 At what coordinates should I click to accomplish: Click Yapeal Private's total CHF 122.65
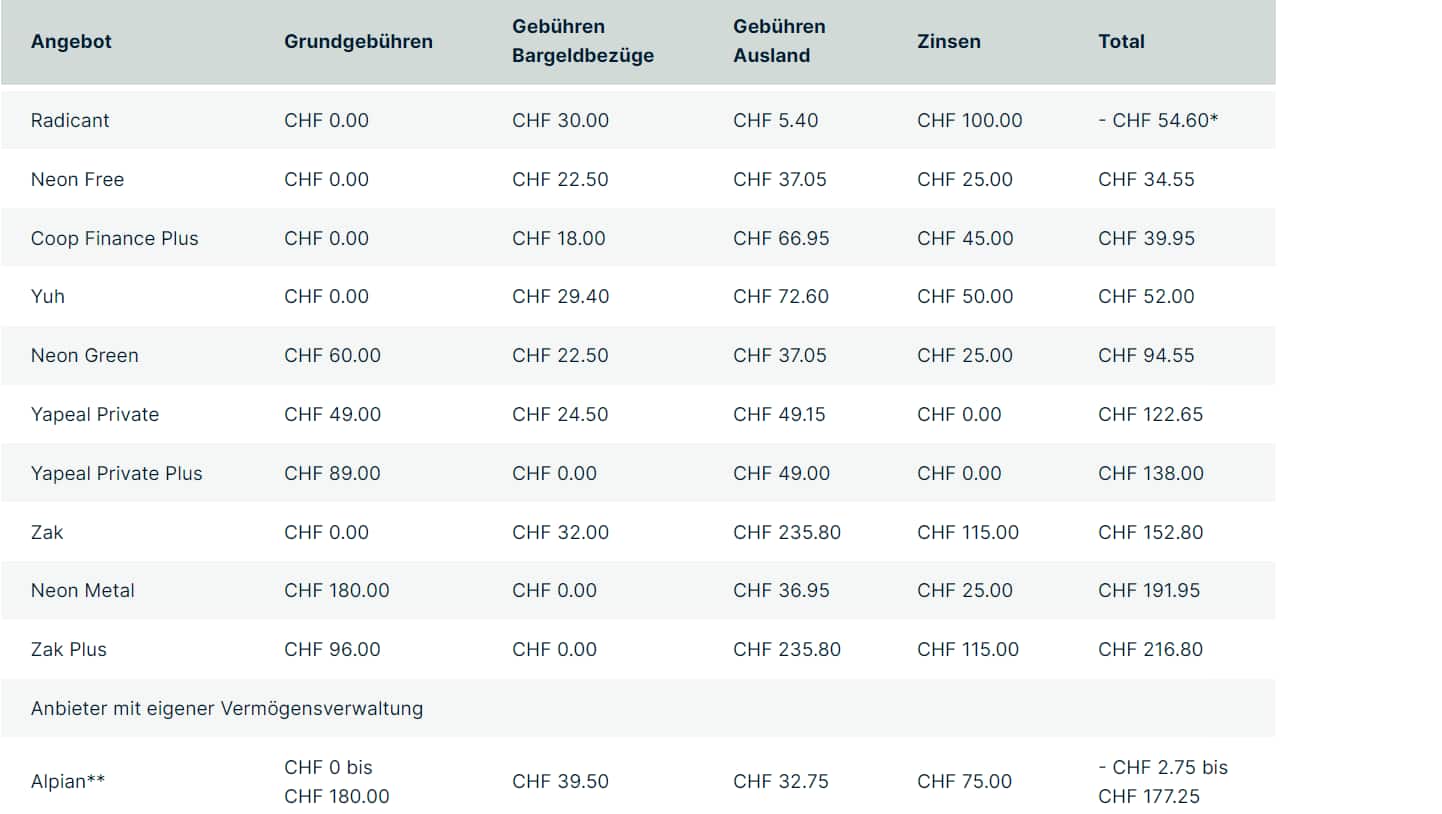tap(1150, 414)
